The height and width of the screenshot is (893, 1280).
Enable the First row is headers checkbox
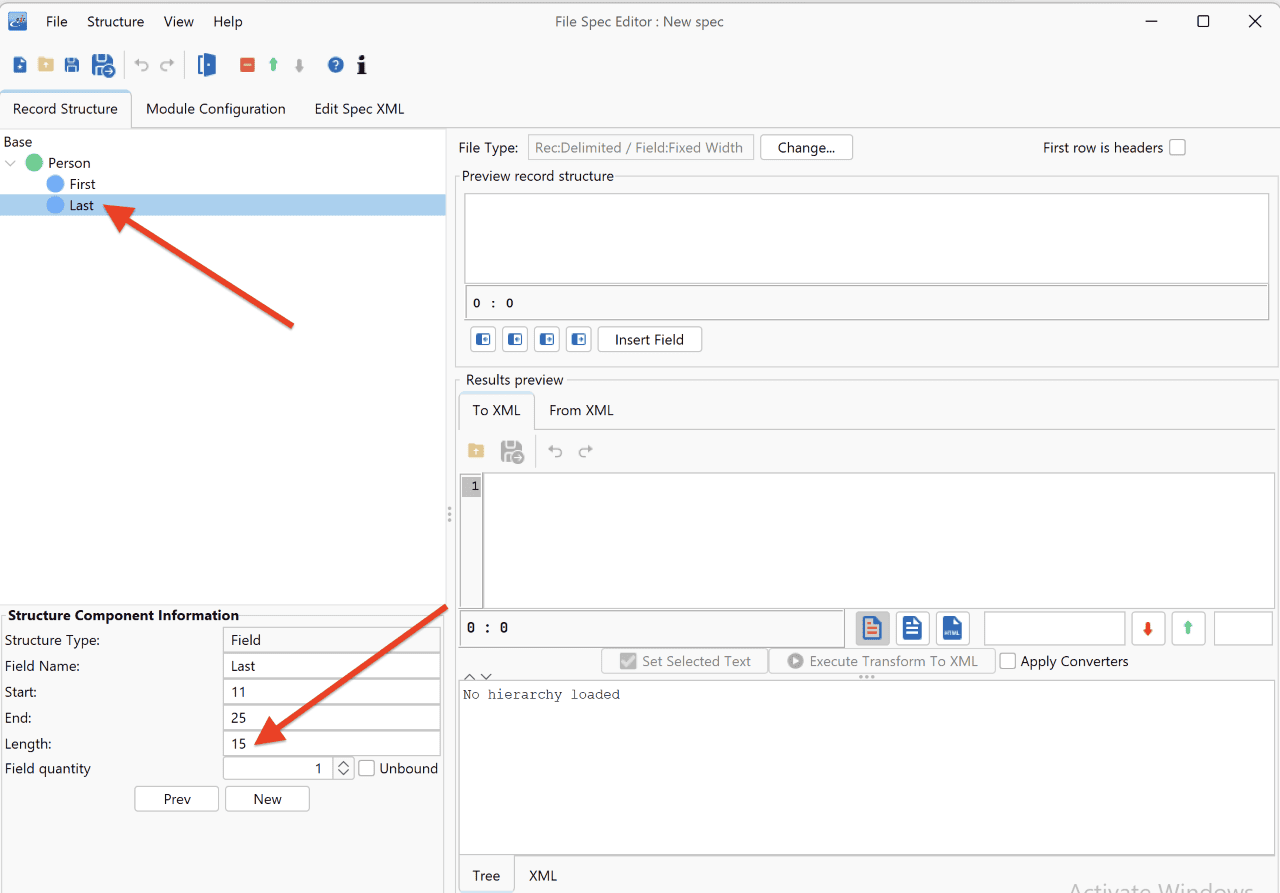coord(1177,147)
